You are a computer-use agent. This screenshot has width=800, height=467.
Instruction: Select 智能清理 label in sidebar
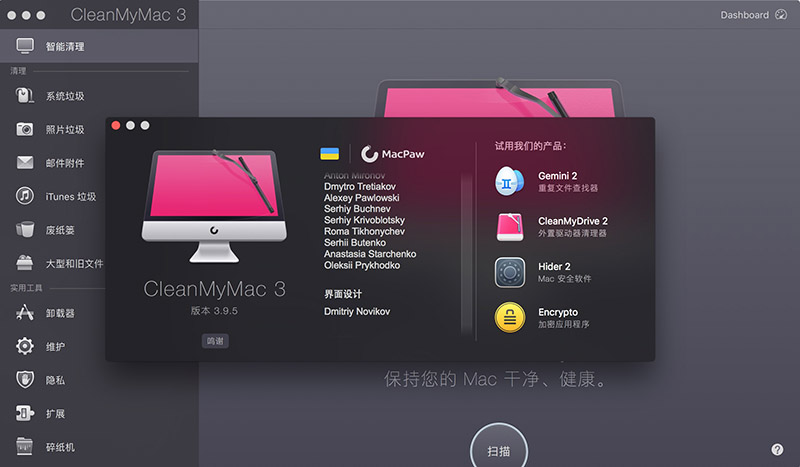65,46
